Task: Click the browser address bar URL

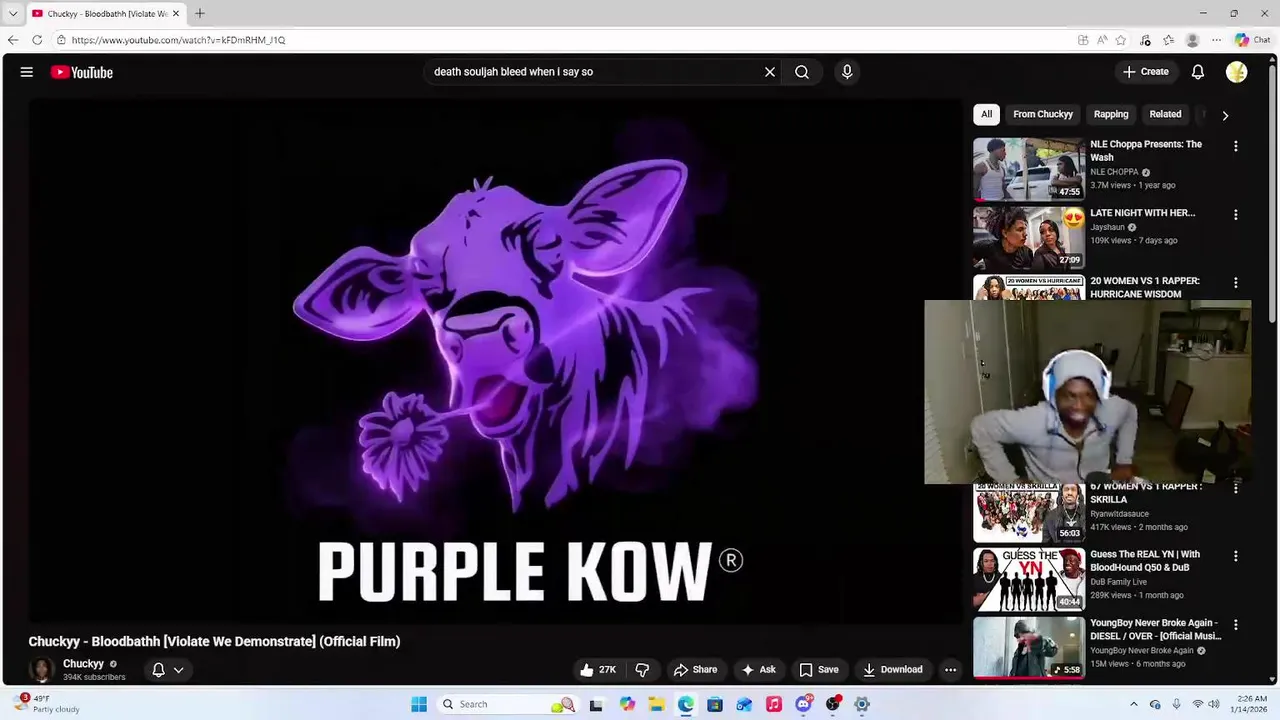Action: point(178,40)
